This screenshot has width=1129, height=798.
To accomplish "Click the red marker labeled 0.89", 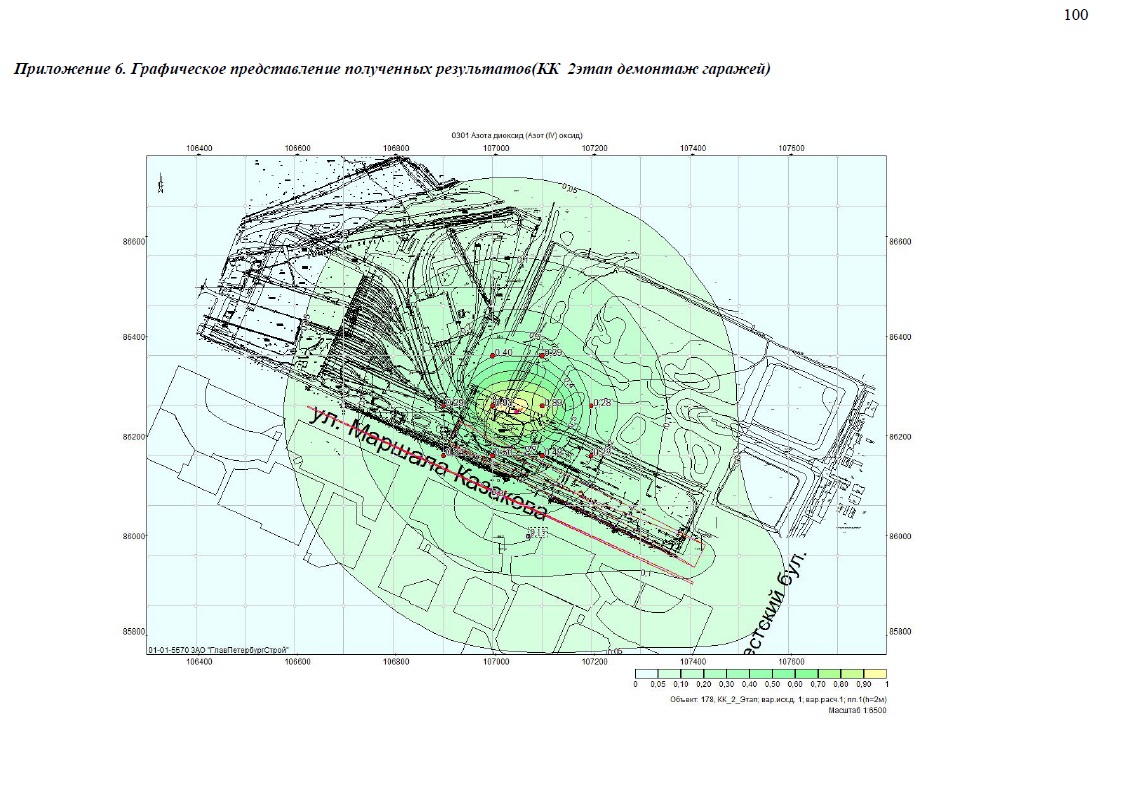I will (543, 405).
